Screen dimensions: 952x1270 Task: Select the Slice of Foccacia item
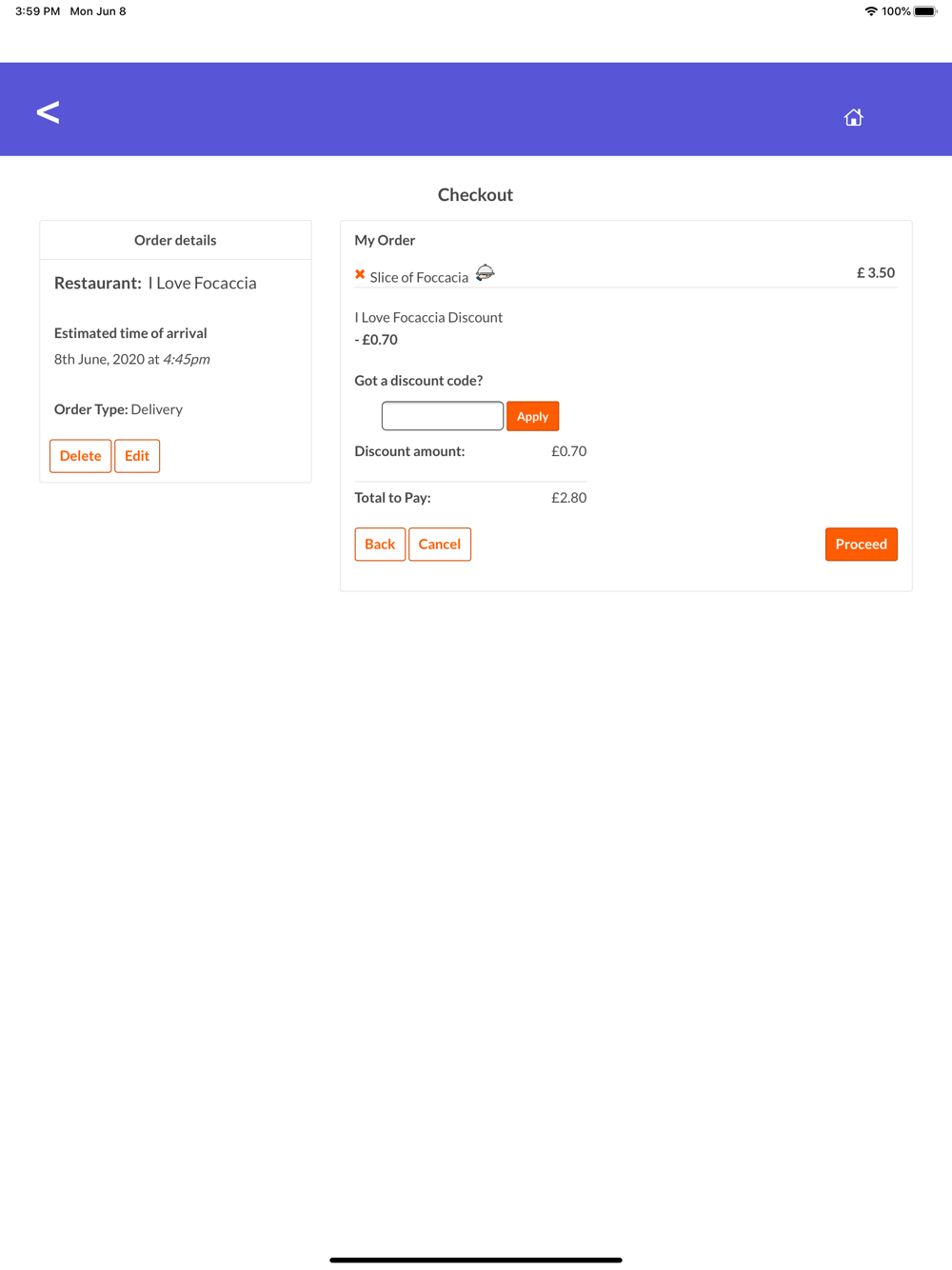point(419,277)
